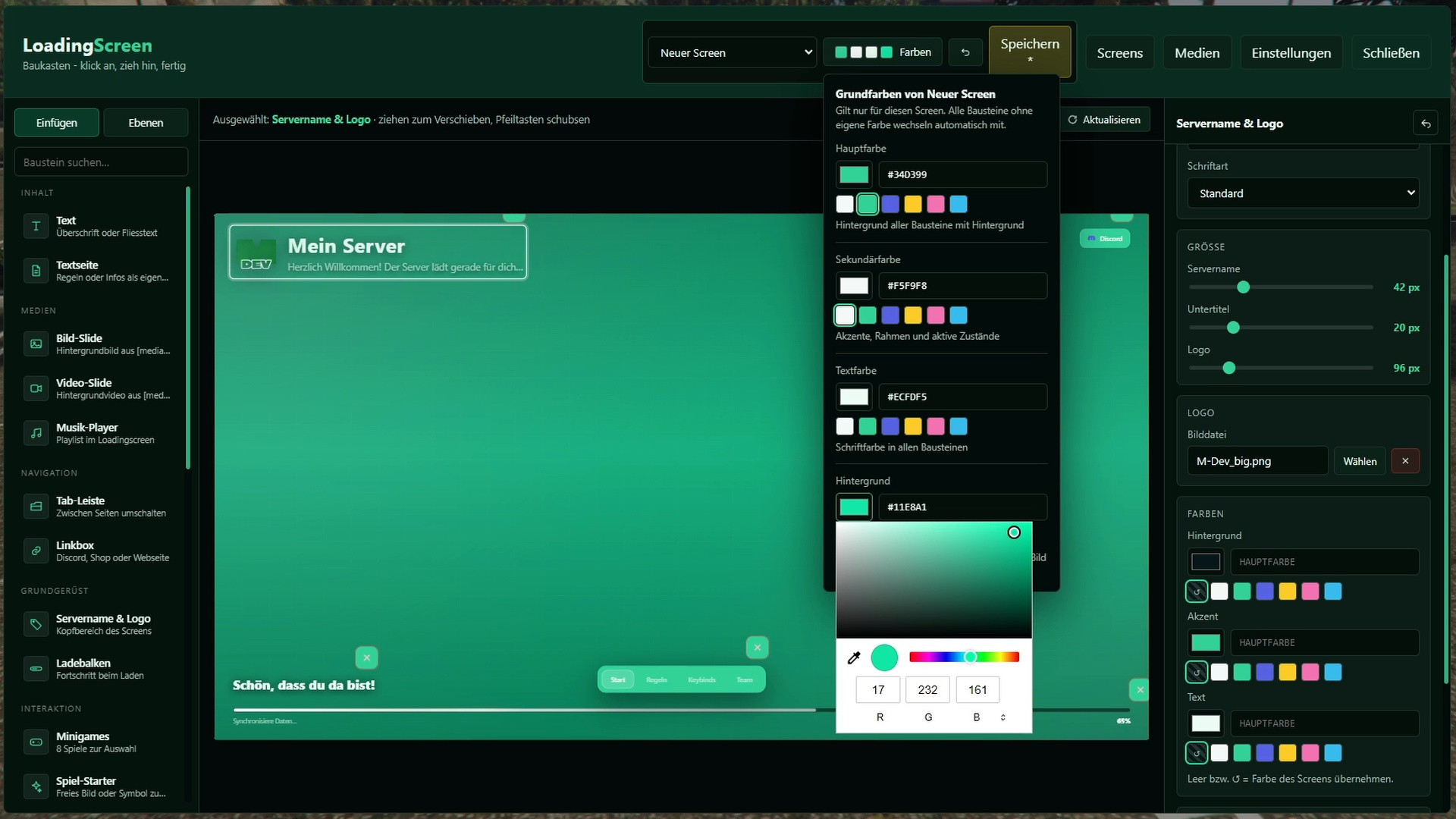Open the Farben palette popup
The width and height of the screenshot is (1456, 819).
tap(883, 52)
